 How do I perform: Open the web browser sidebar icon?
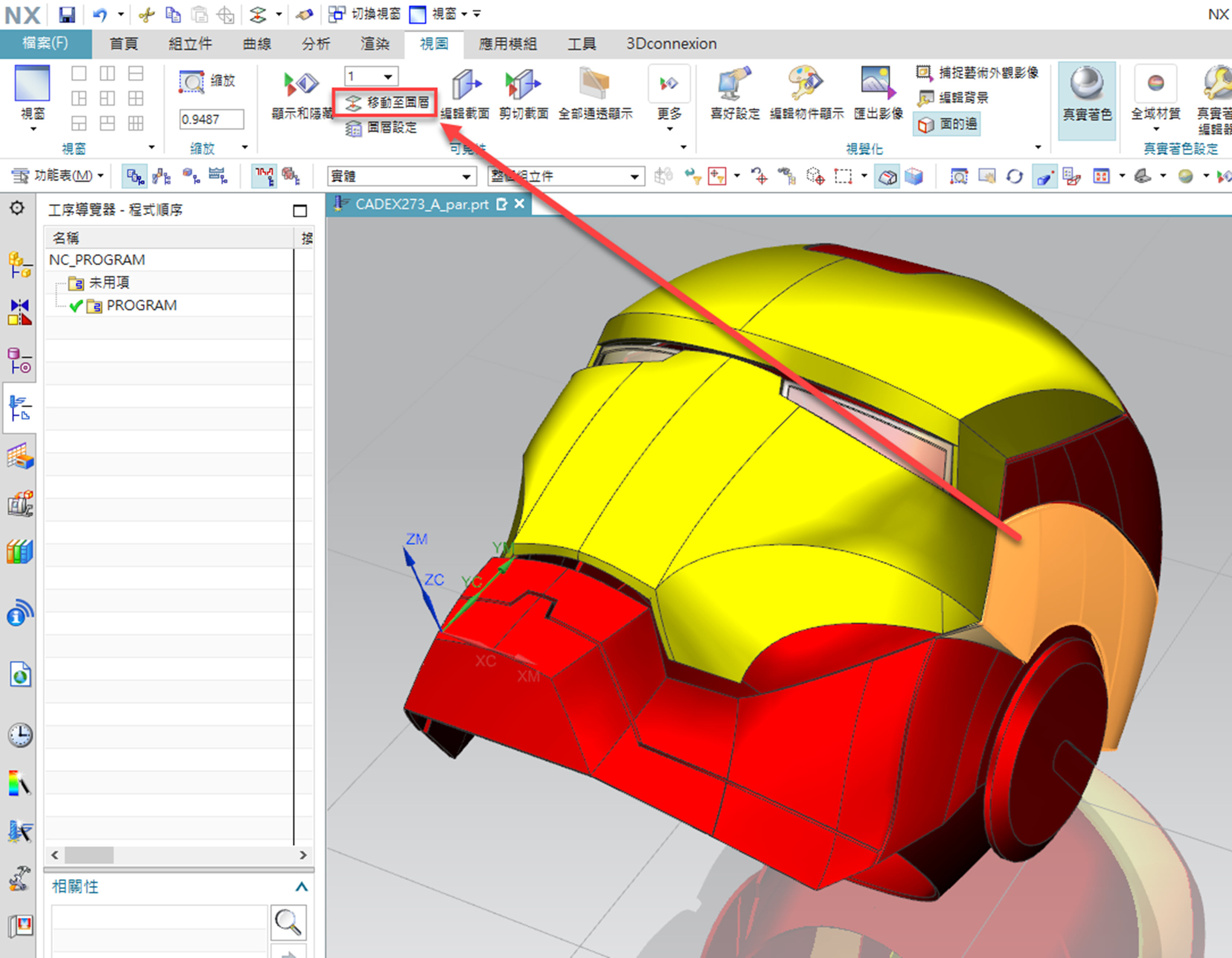[20, 675]
